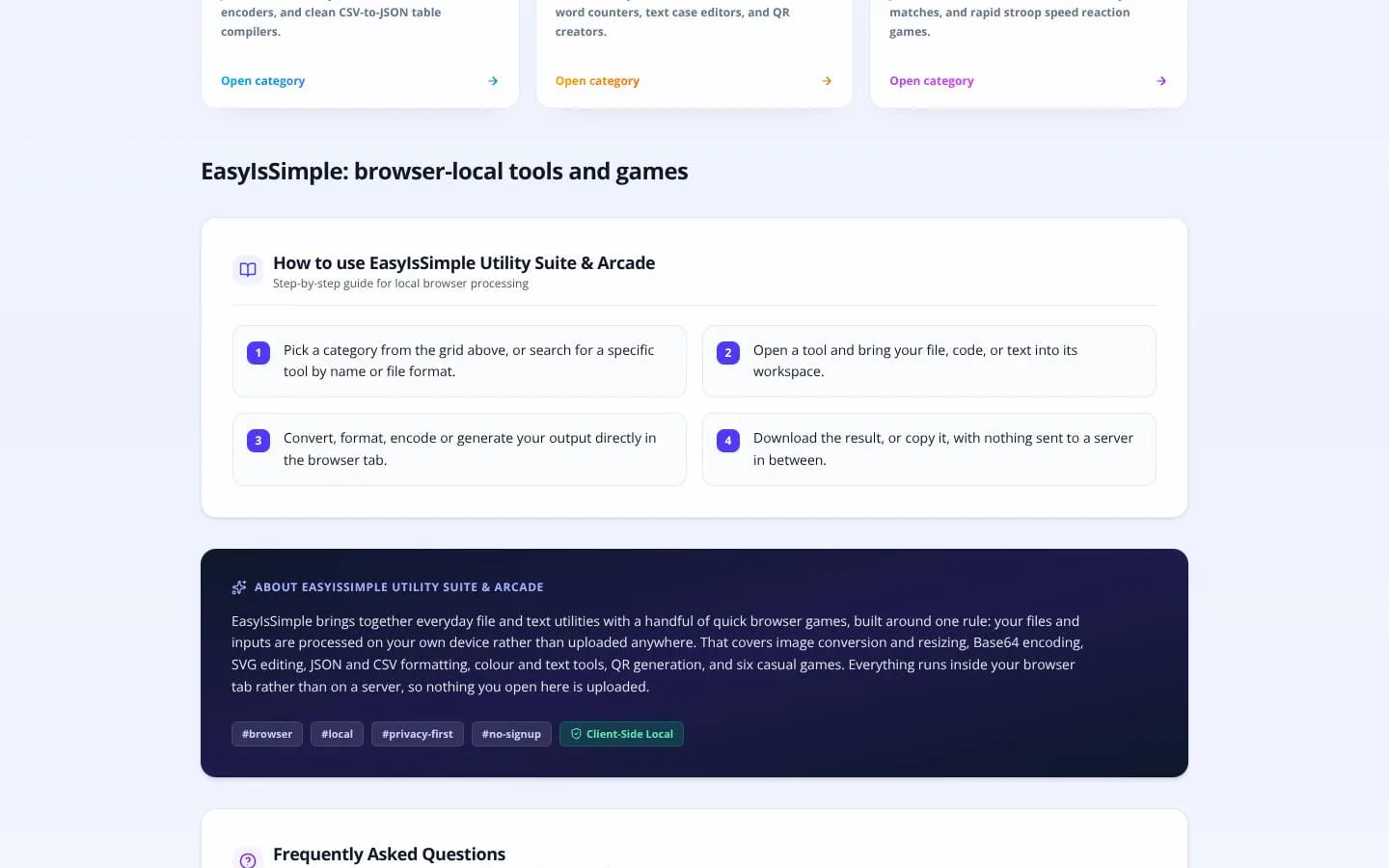
Task: Click the 'Convert, format, encode or generate' step text
Action: click(470, 448)
